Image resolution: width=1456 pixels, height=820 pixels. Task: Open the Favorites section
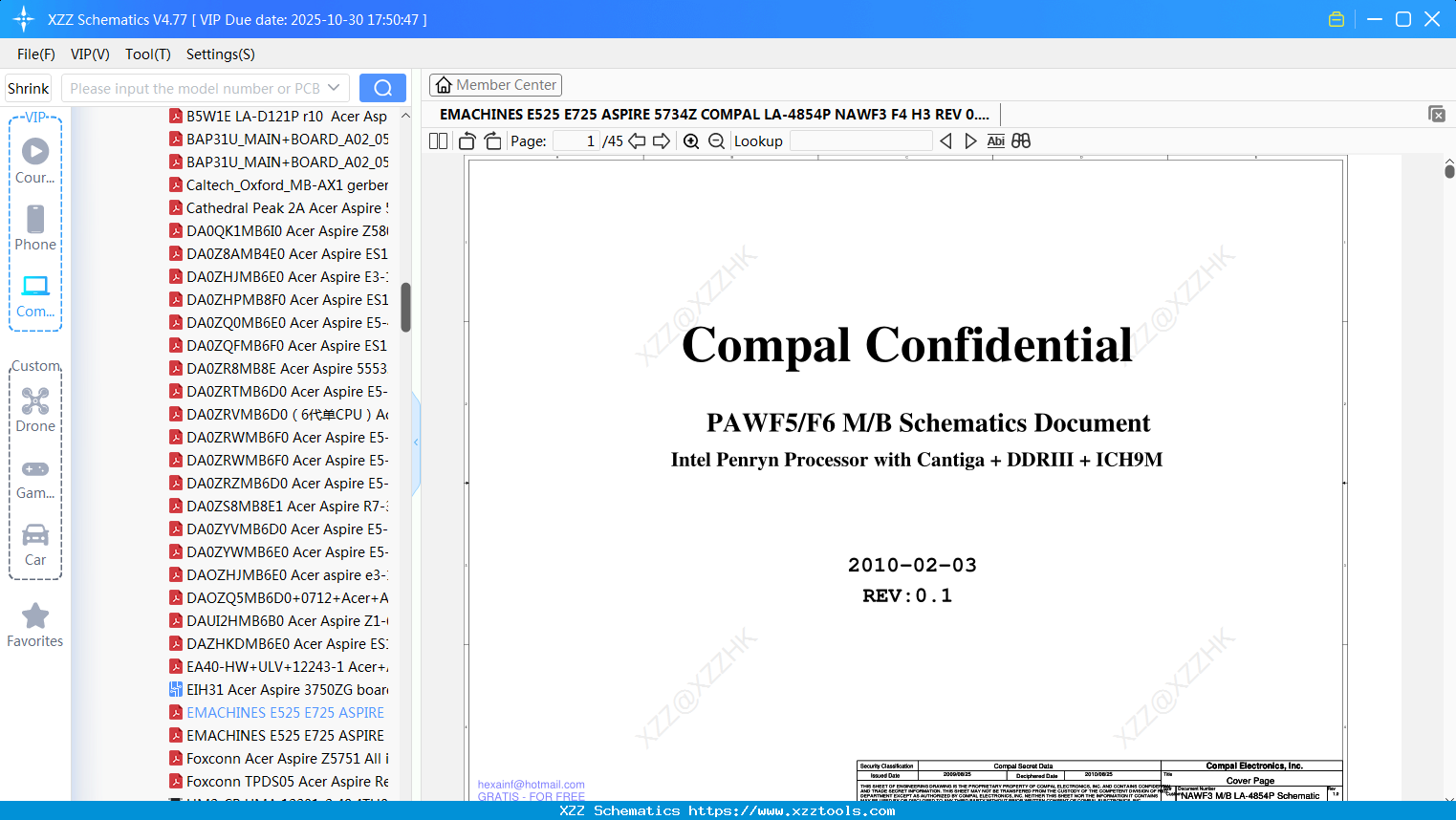coord(35,625)
